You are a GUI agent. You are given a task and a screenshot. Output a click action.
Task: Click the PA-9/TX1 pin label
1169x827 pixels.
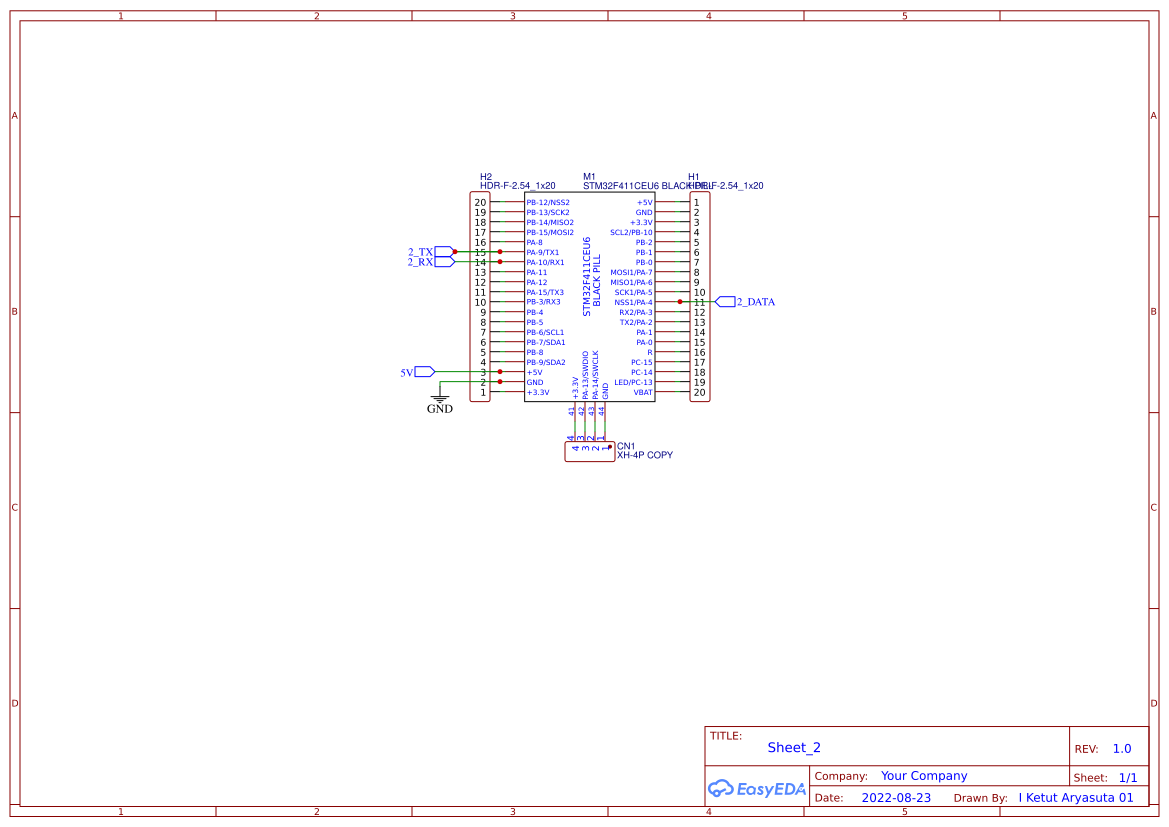544,252
